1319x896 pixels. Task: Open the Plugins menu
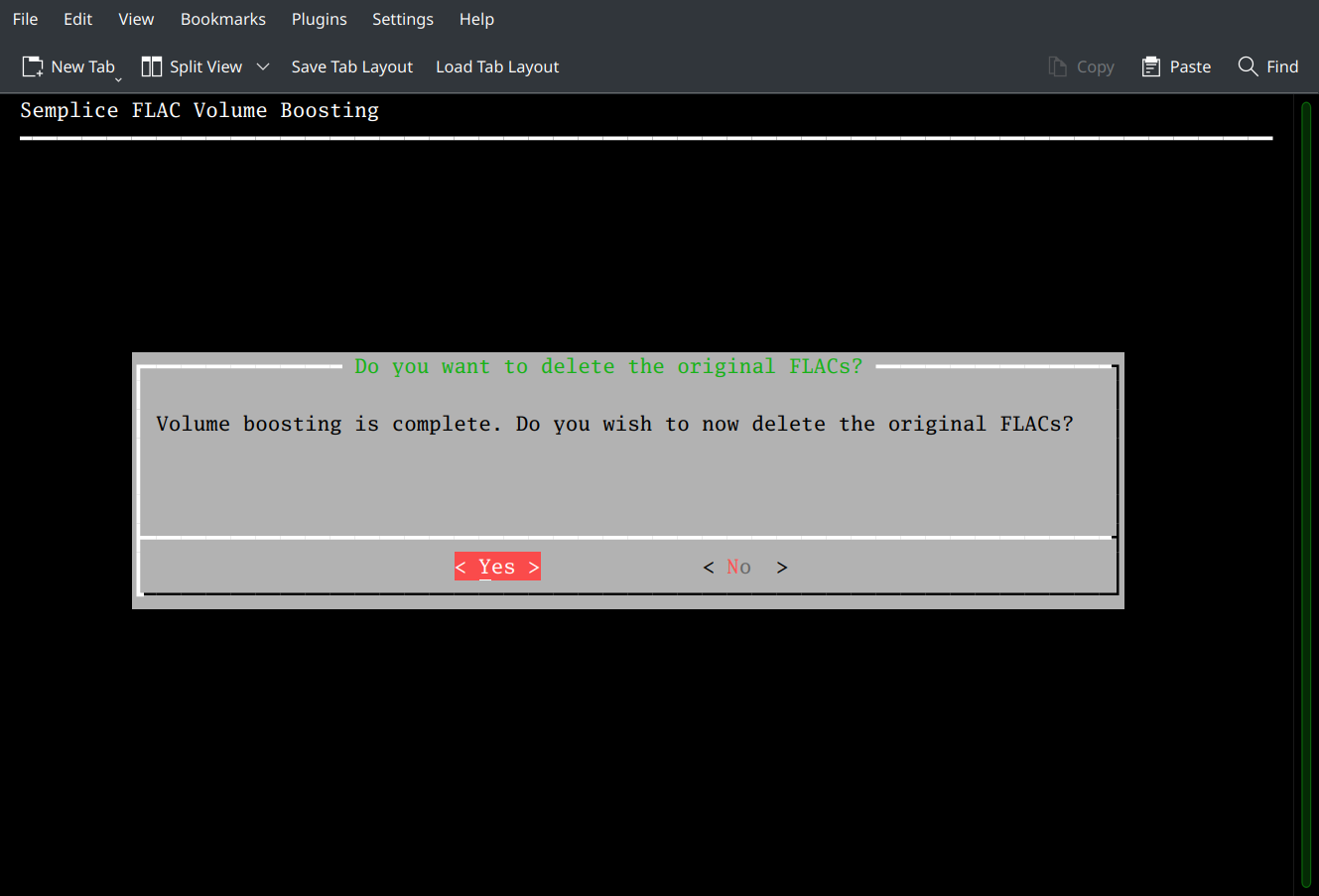point(319,19)
